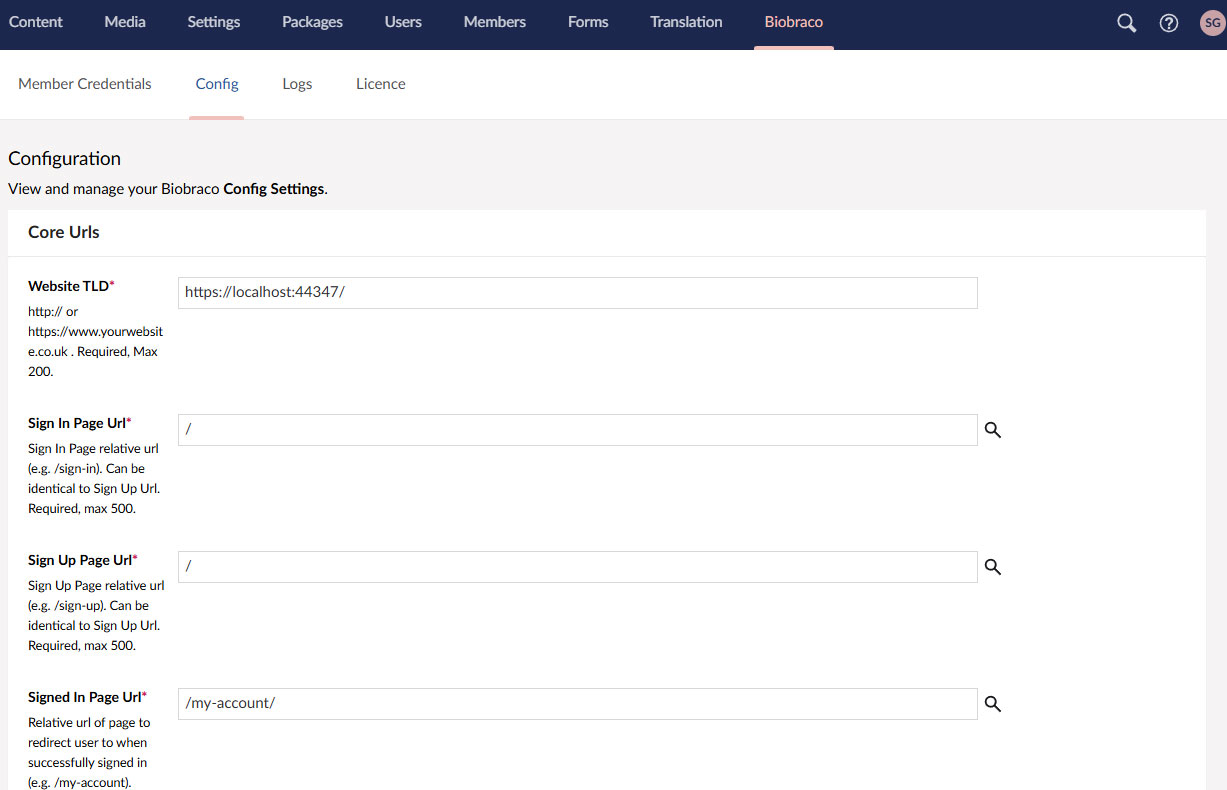Focus the Website TLD input field
Viewport: 1227px width, 790px height.
pyautogui.click(x=578, y=293)
